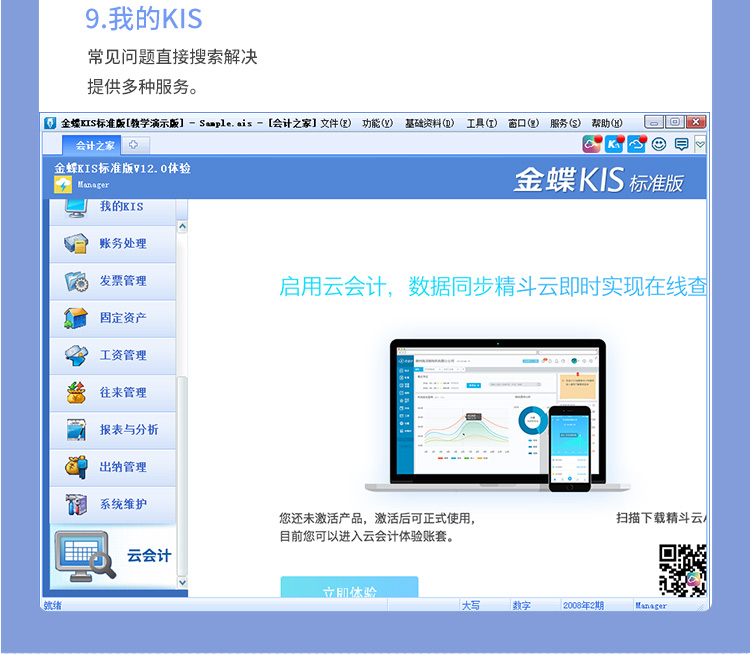Open the 工资管理 module icon
This screenshot has width=750, height=654.
[x=76, y=355]
